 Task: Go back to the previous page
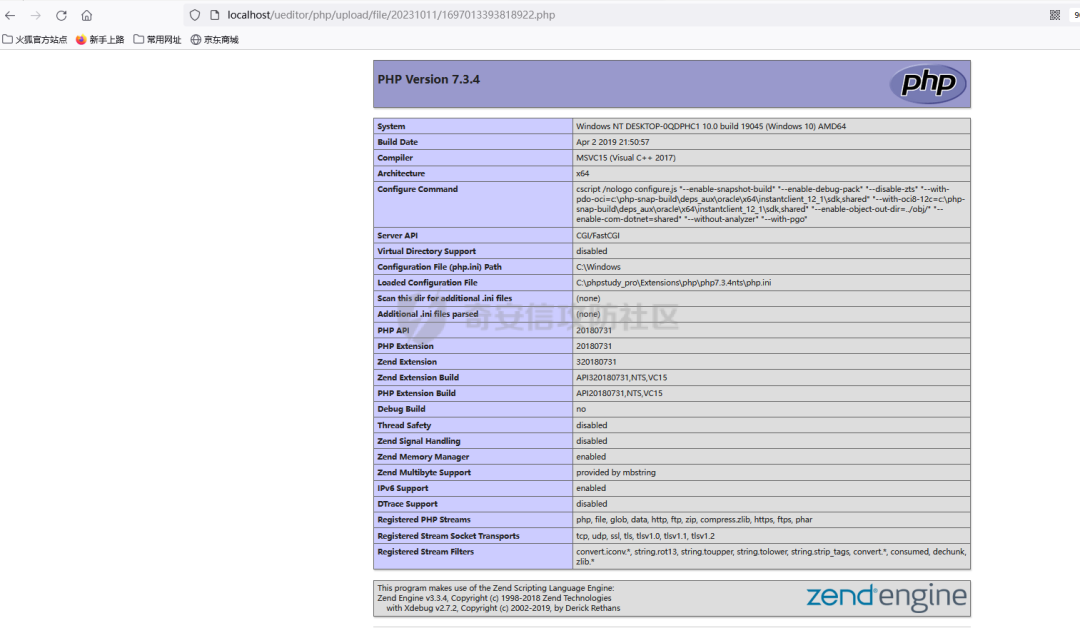point(10,15)
